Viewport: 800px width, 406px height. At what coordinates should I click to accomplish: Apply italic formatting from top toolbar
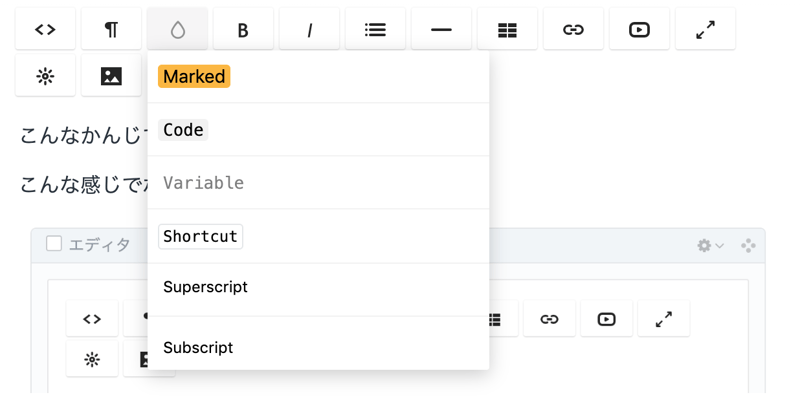[x=309, y=30]
